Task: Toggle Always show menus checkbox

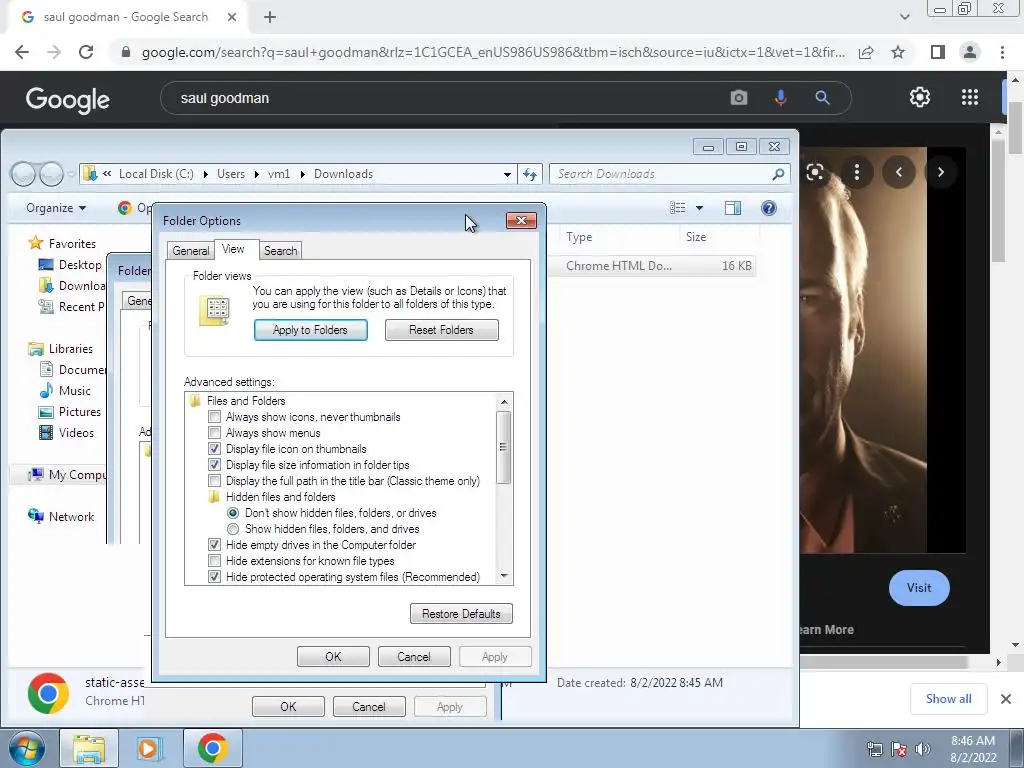Action: click(214, 432)
